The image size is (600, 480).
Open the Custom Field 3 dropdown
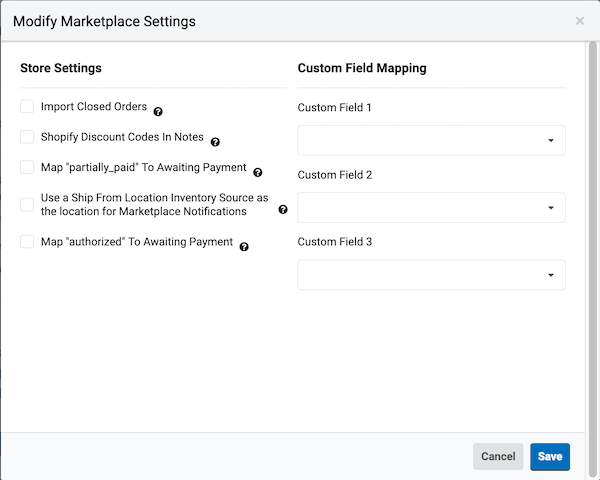431,275
